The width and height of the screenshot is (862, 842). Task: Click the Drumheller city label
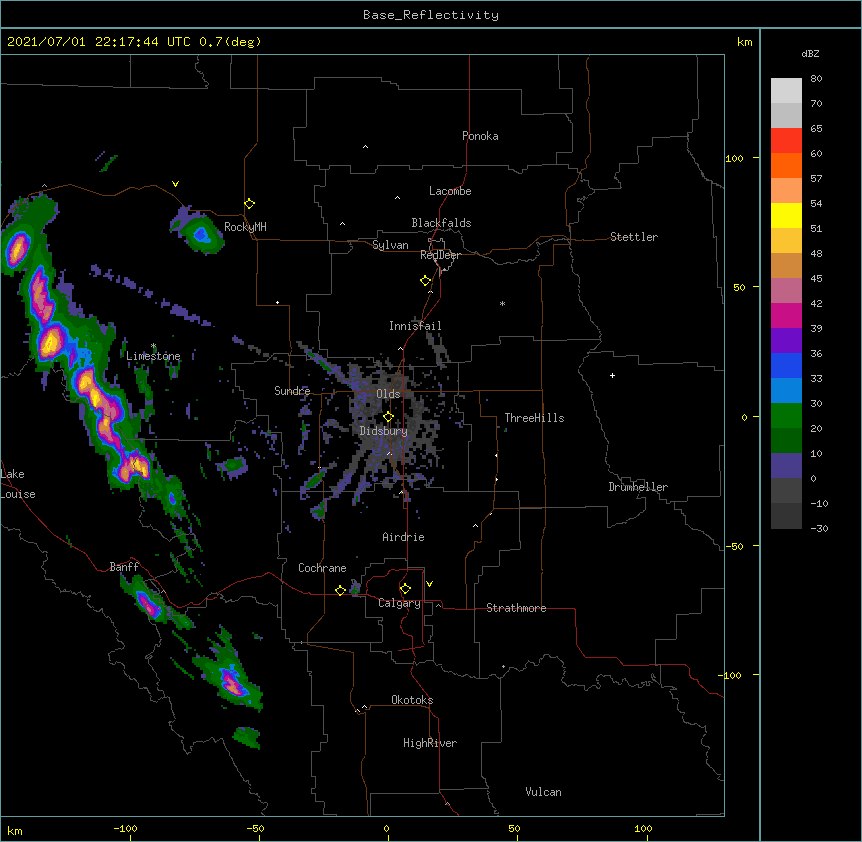click(x=638, y=487)
